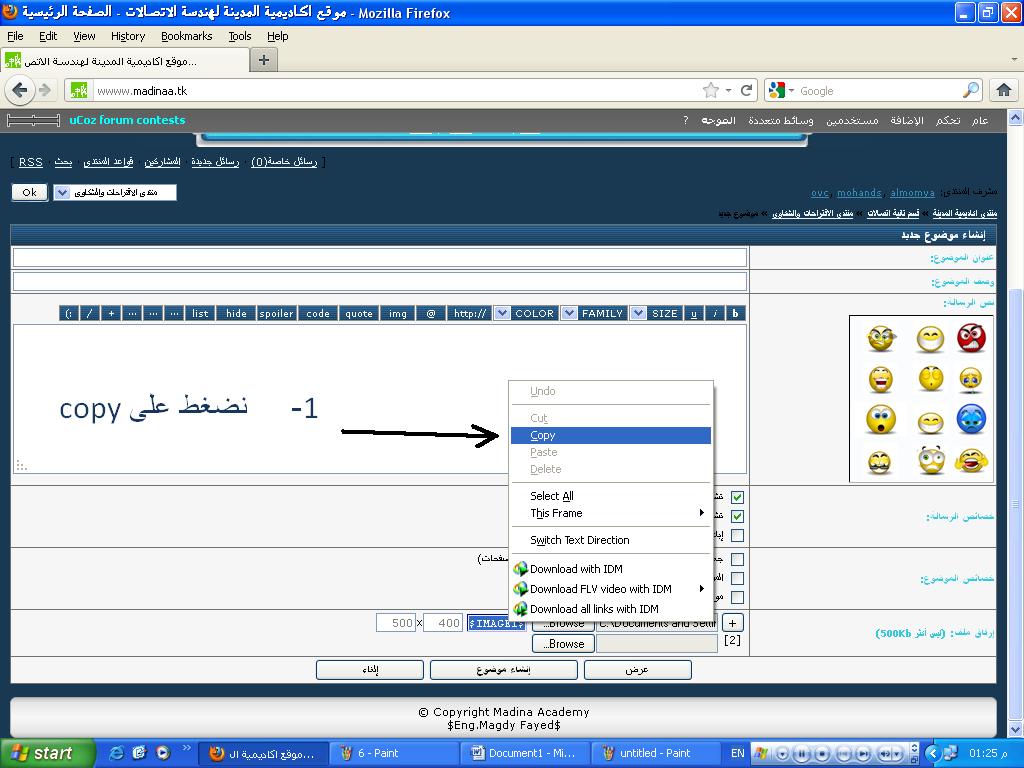Add another attachment with the + button
Image resolution: width=1024 pixels, height=768 pixels.
coord(733,624)
